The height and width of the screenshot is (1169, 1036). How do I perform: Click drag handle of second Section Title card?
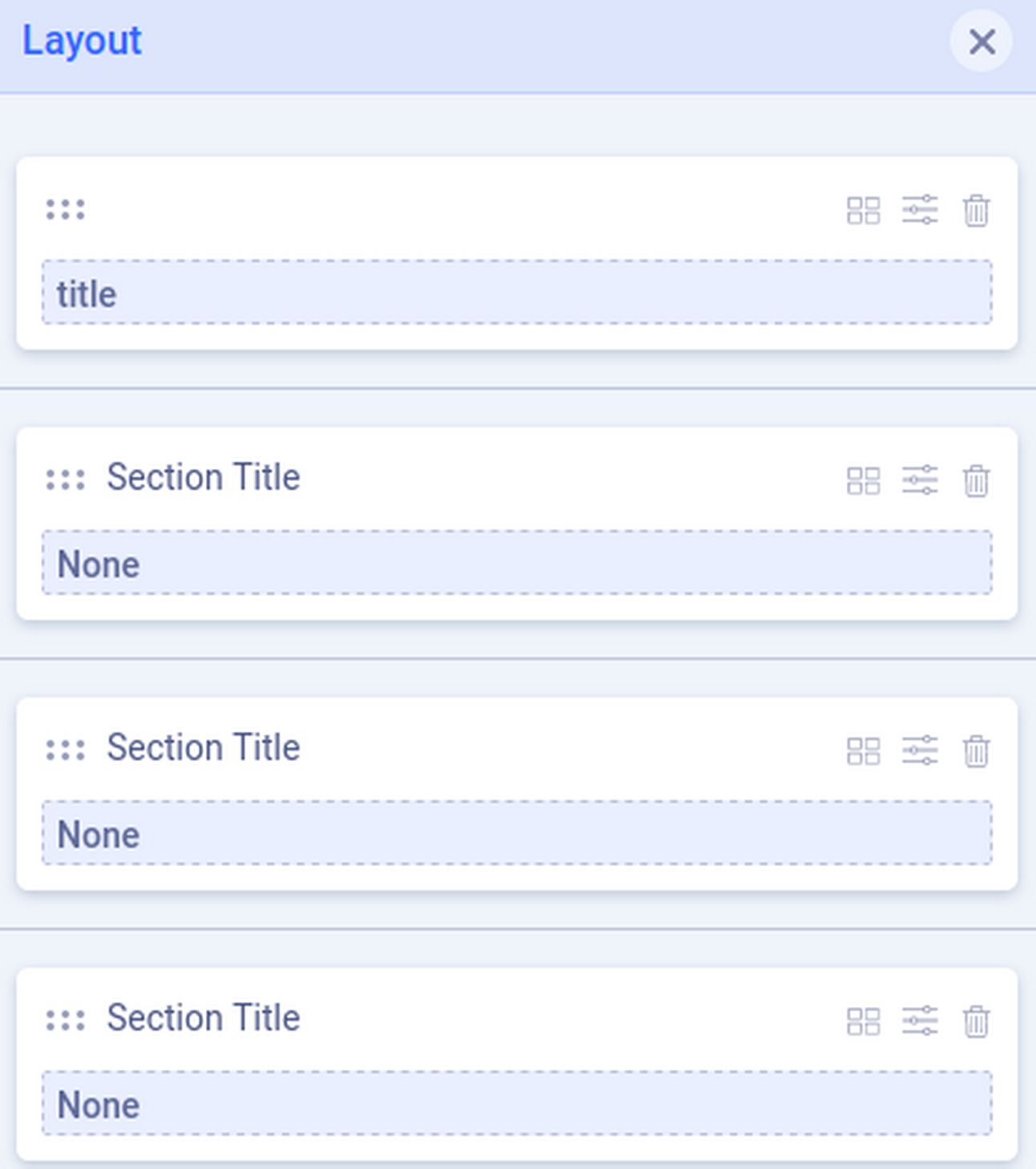65,750
